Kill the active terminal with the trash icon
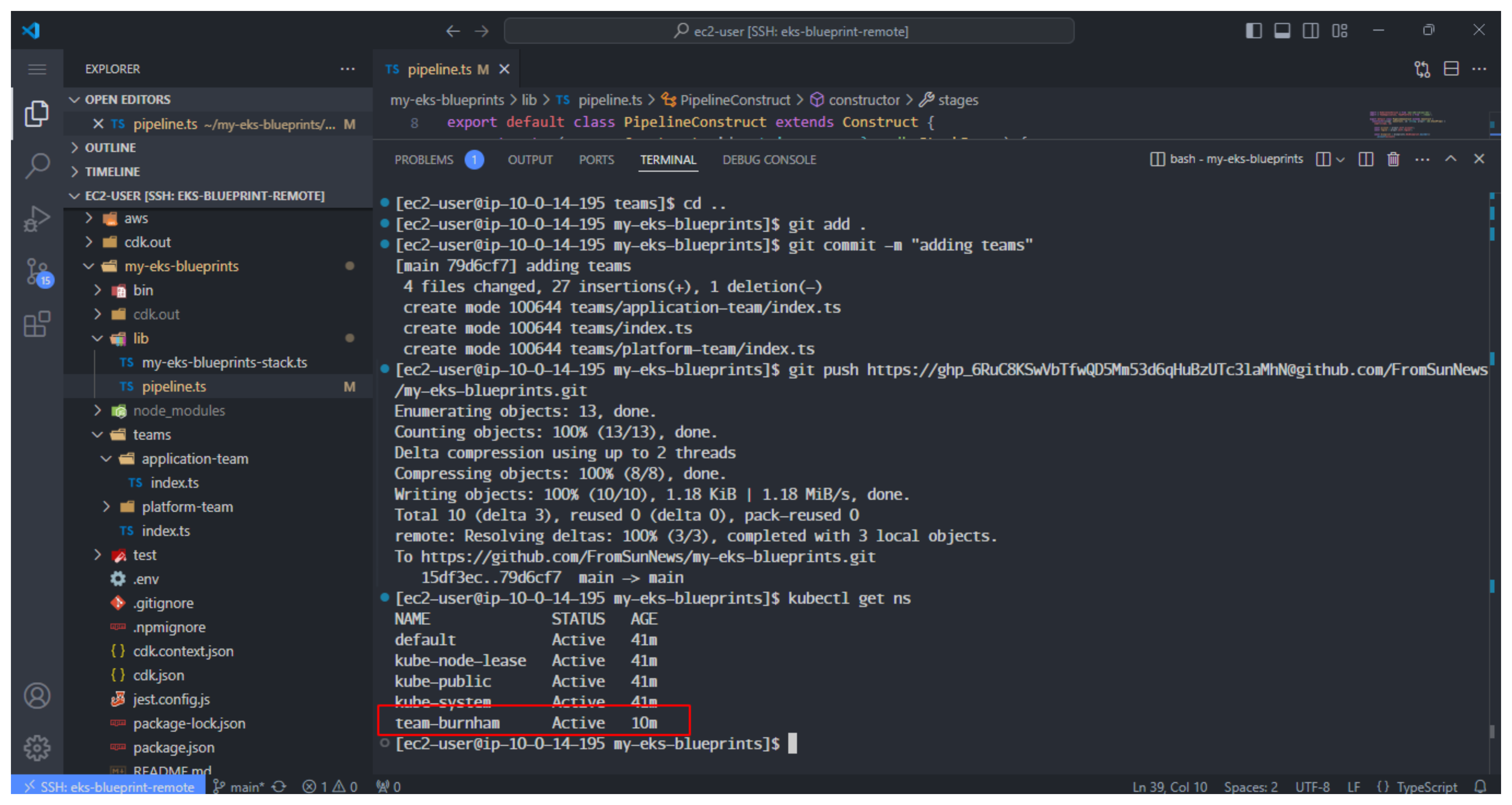The height and width of the screenshot is (805, 1512). (x=1393, y=159)
